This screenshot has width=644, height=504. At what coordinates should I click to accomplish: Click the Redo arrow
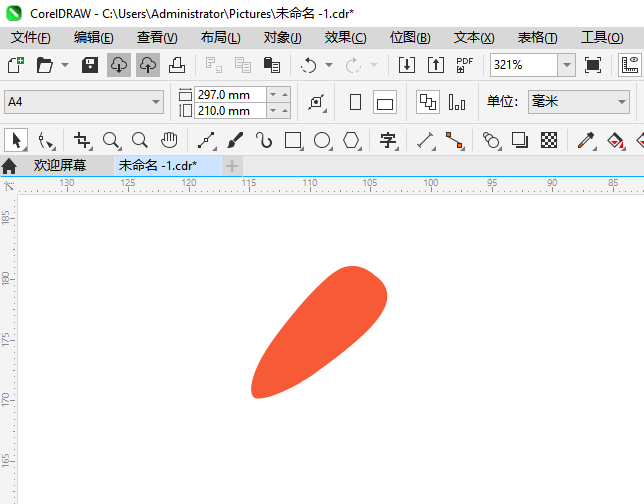click(x=353, y=65)
